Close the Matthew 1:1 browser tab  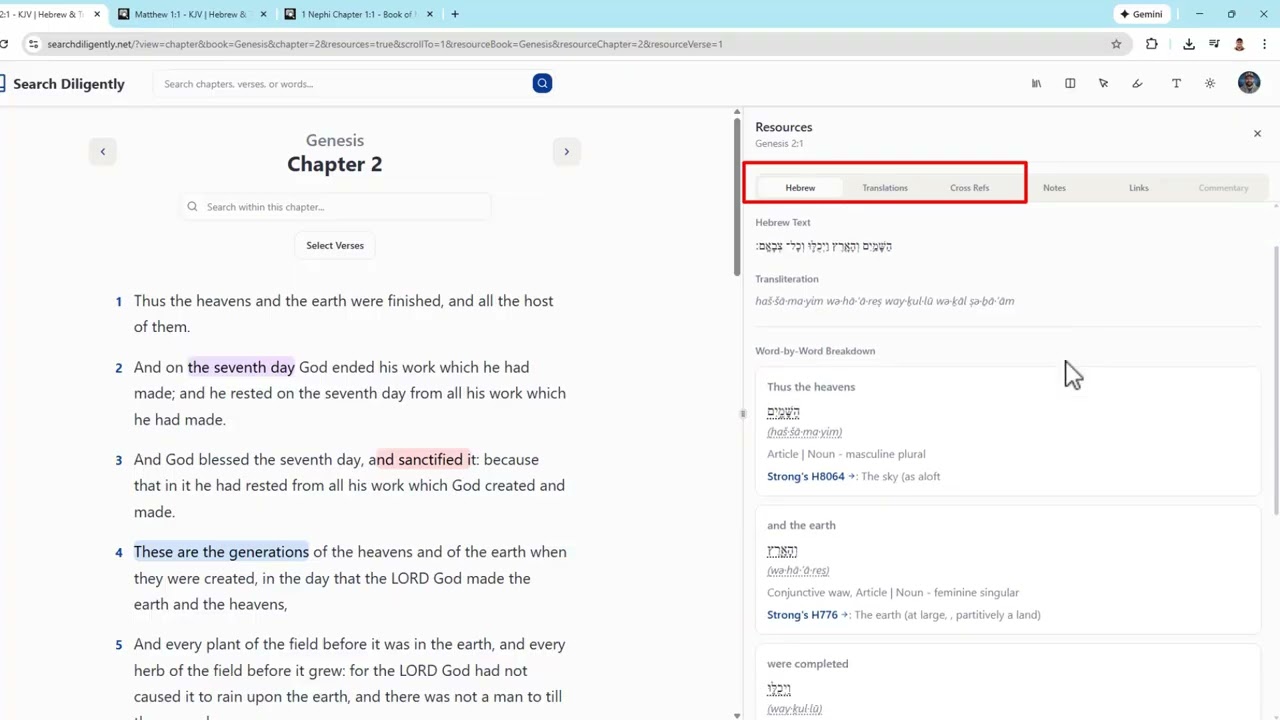coord(264,14)
